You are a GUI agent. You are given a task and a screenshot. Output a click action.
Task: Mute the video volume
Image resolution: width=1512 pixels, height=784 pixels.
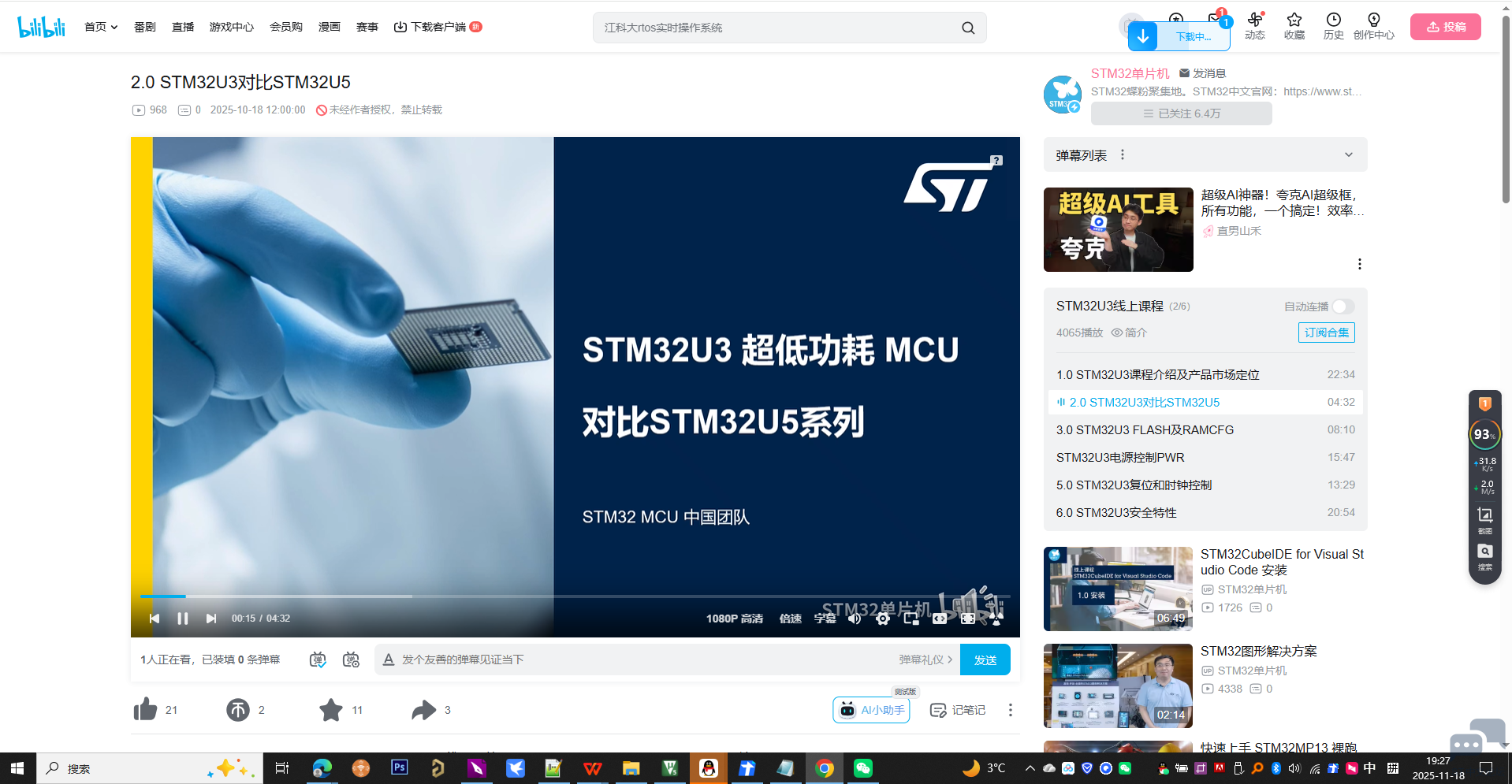pyautogui.click(x=855, y=619)
